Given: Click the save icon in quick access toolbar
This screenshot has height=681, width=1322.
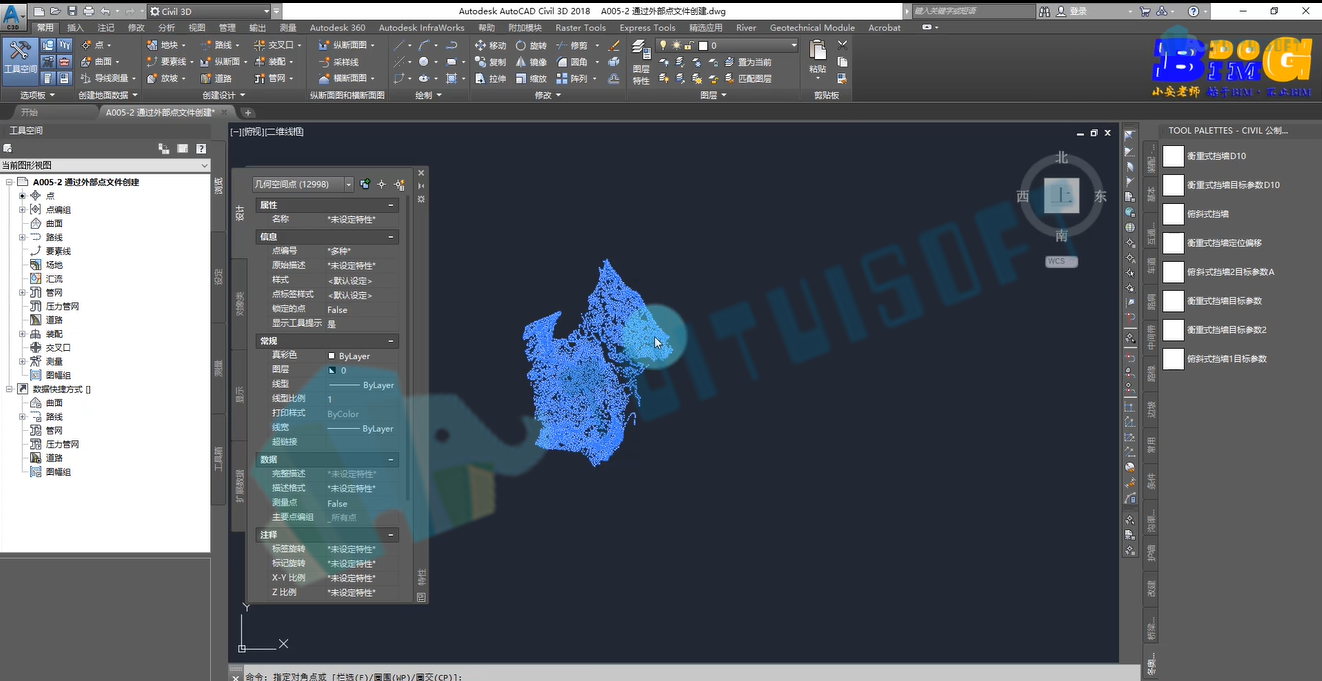Looking at the screenshot, I should [72, 11].
